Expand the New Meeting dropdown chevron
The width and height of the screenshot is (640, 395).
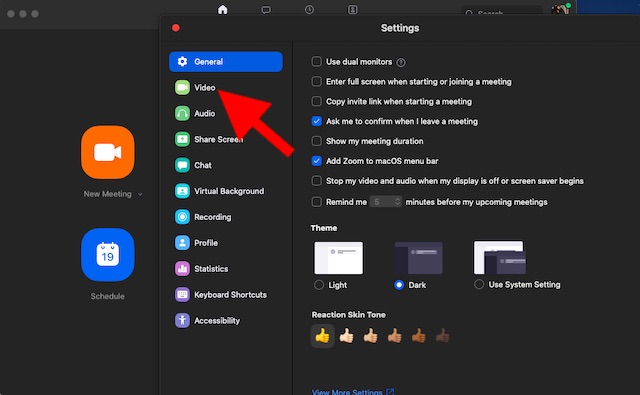point(140,194)
